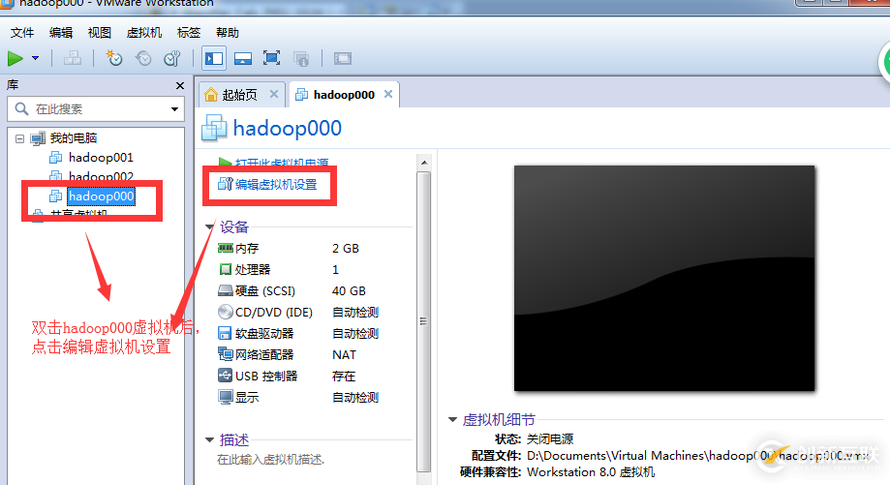Click the large hadoop000 title VM icon
This screenshot has width=890, height=485.
click(214, 128)
